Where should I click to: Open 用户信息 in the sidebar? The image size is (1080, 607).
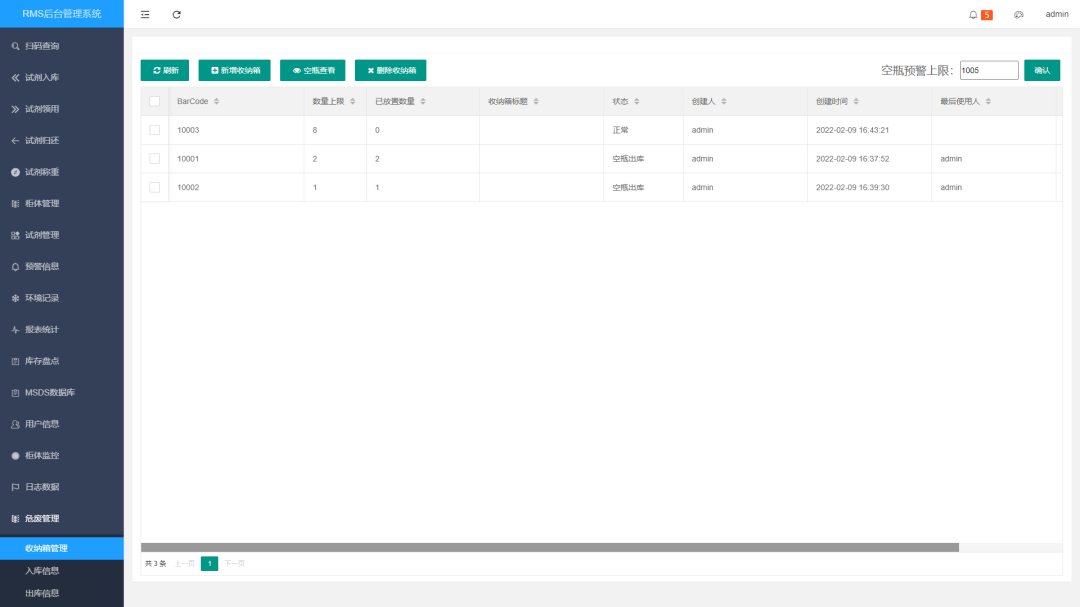pos(62,424)
